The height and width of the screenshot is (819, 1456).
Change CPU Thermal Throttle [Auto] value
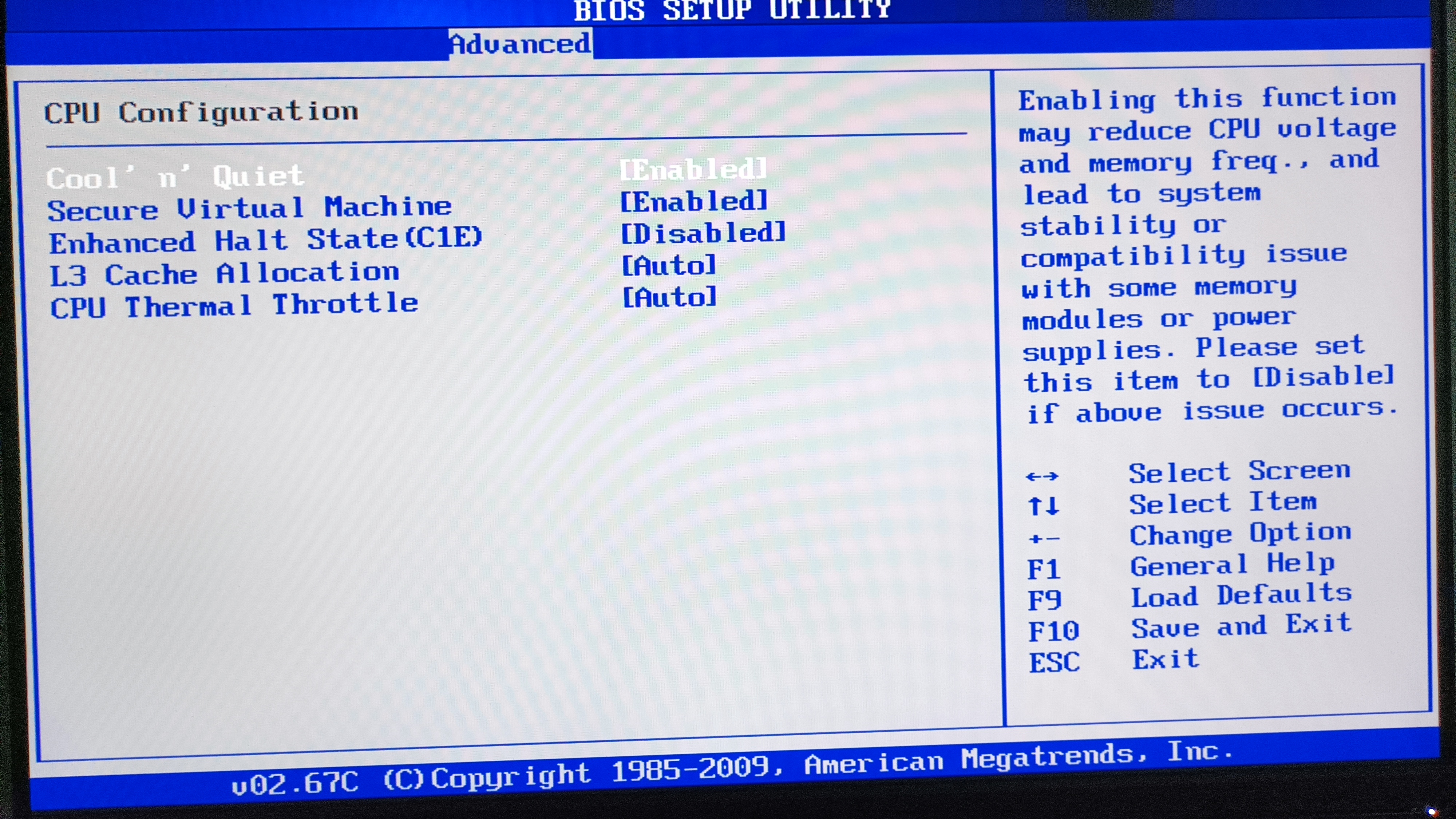(669, 297)
